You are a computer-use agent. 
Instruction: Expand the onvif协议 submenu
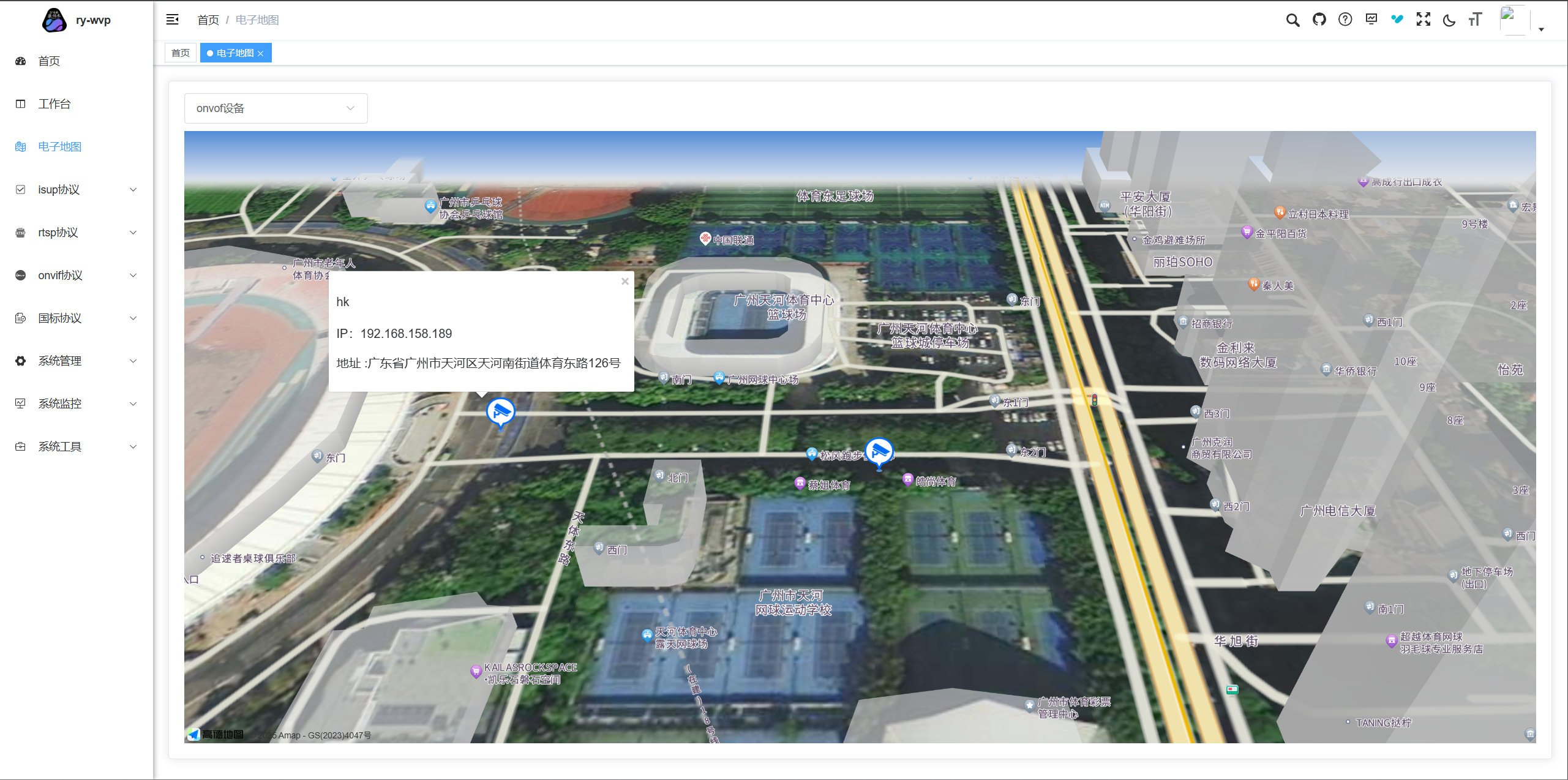(77, 276)
